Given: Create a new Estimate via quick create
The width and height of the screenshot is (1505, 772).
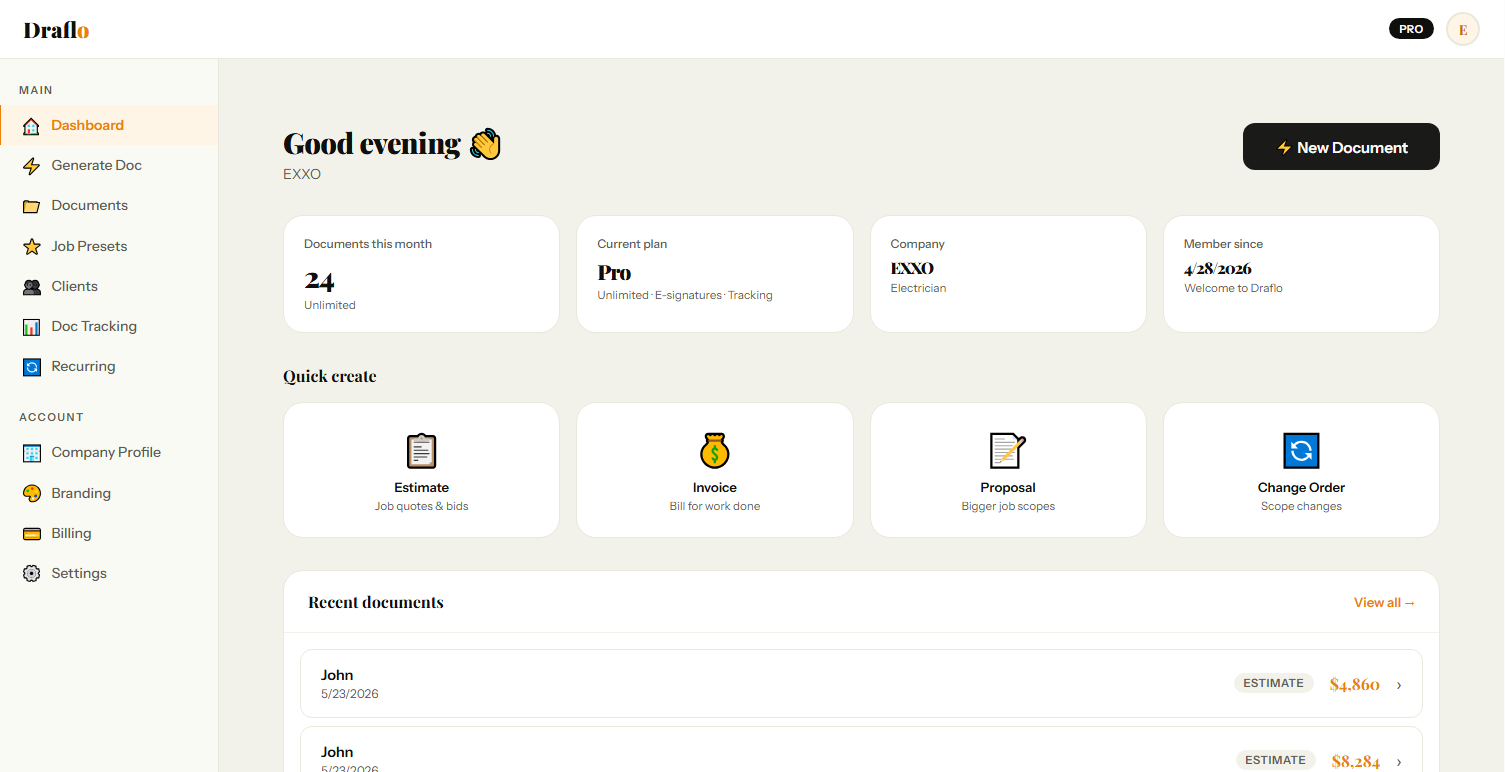Looking at the screenshot, I should coord(422,470).
